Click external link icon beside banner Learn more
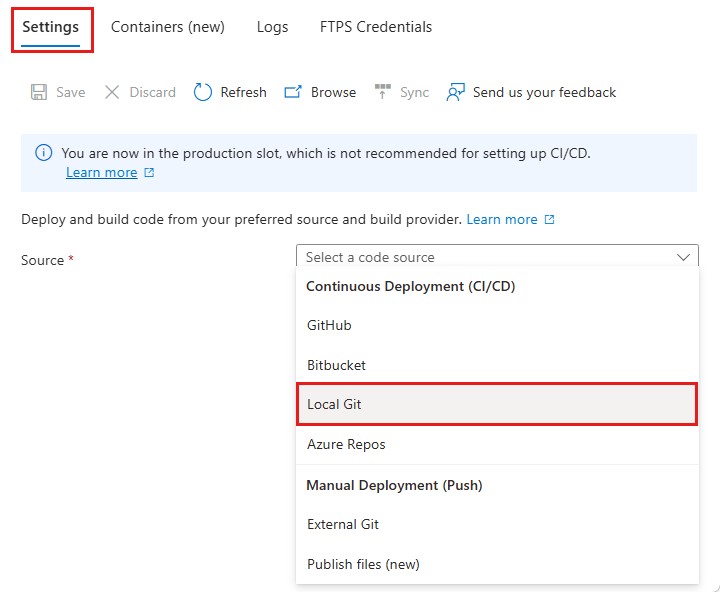 click(149, 172)
